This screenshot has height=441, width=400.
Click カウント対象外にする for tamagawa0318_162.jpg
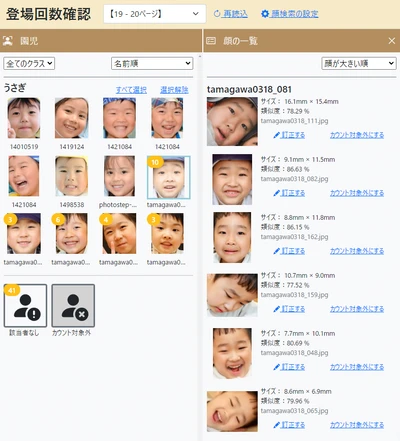tap(357, 251)
